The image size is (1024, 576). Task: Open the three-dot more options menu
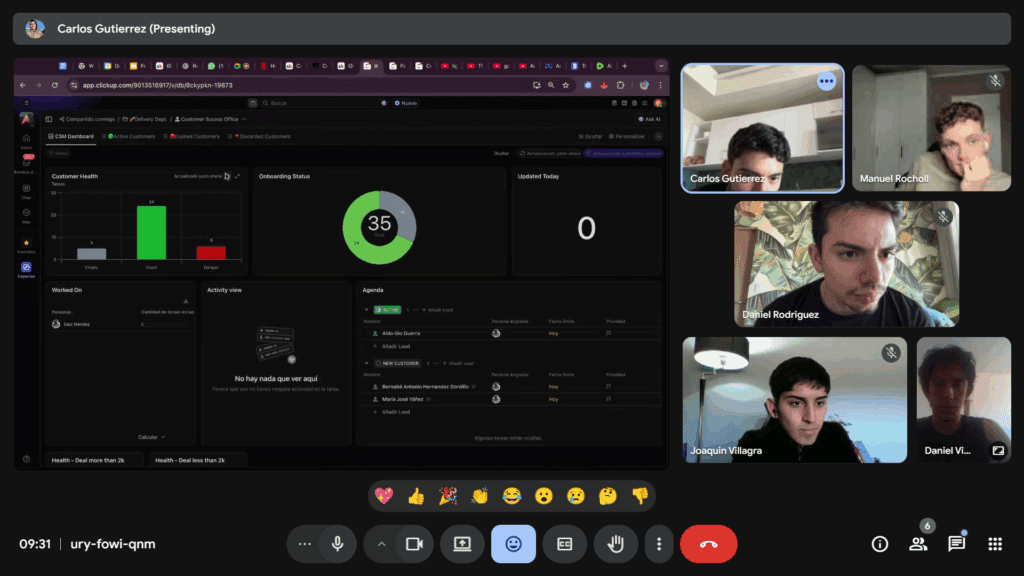point(658,544)
